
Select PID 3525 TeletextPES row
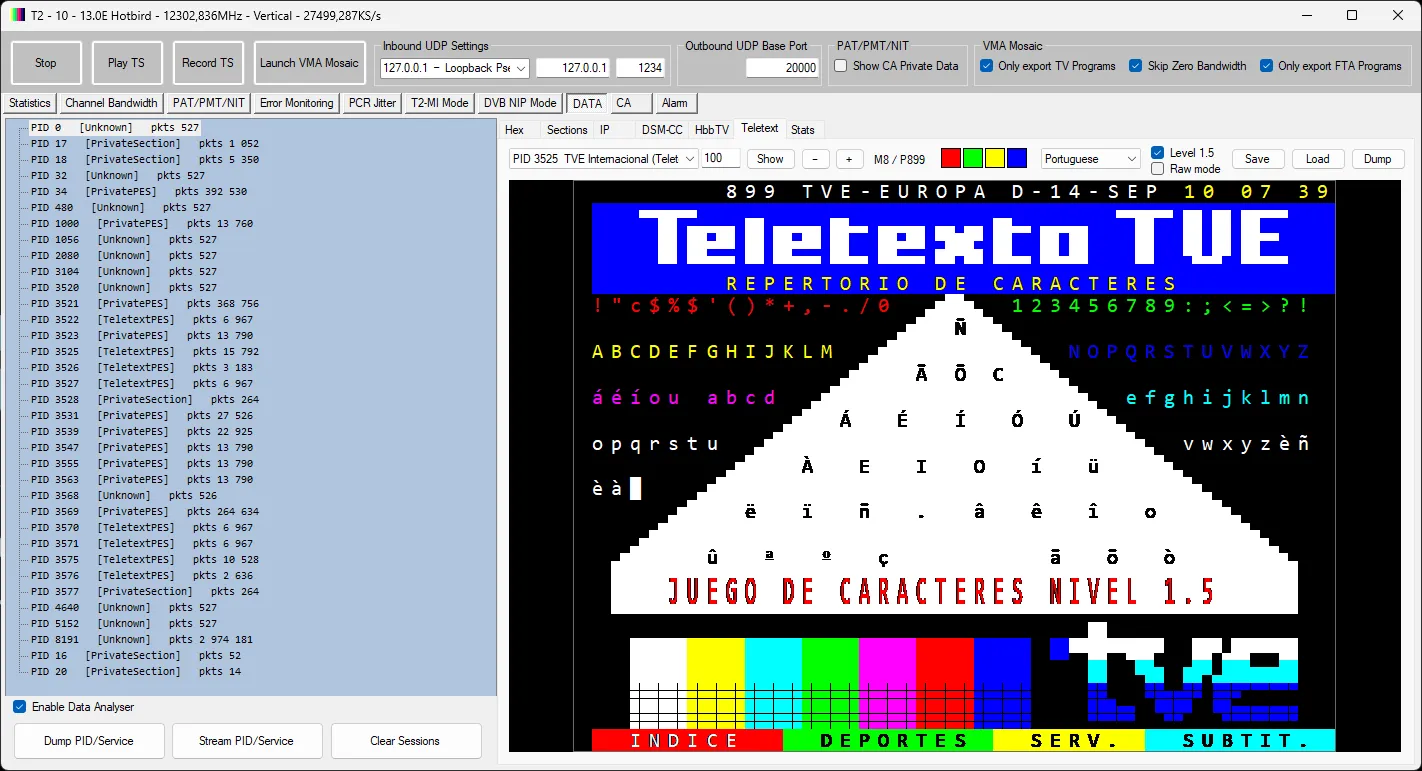point(145,352)
